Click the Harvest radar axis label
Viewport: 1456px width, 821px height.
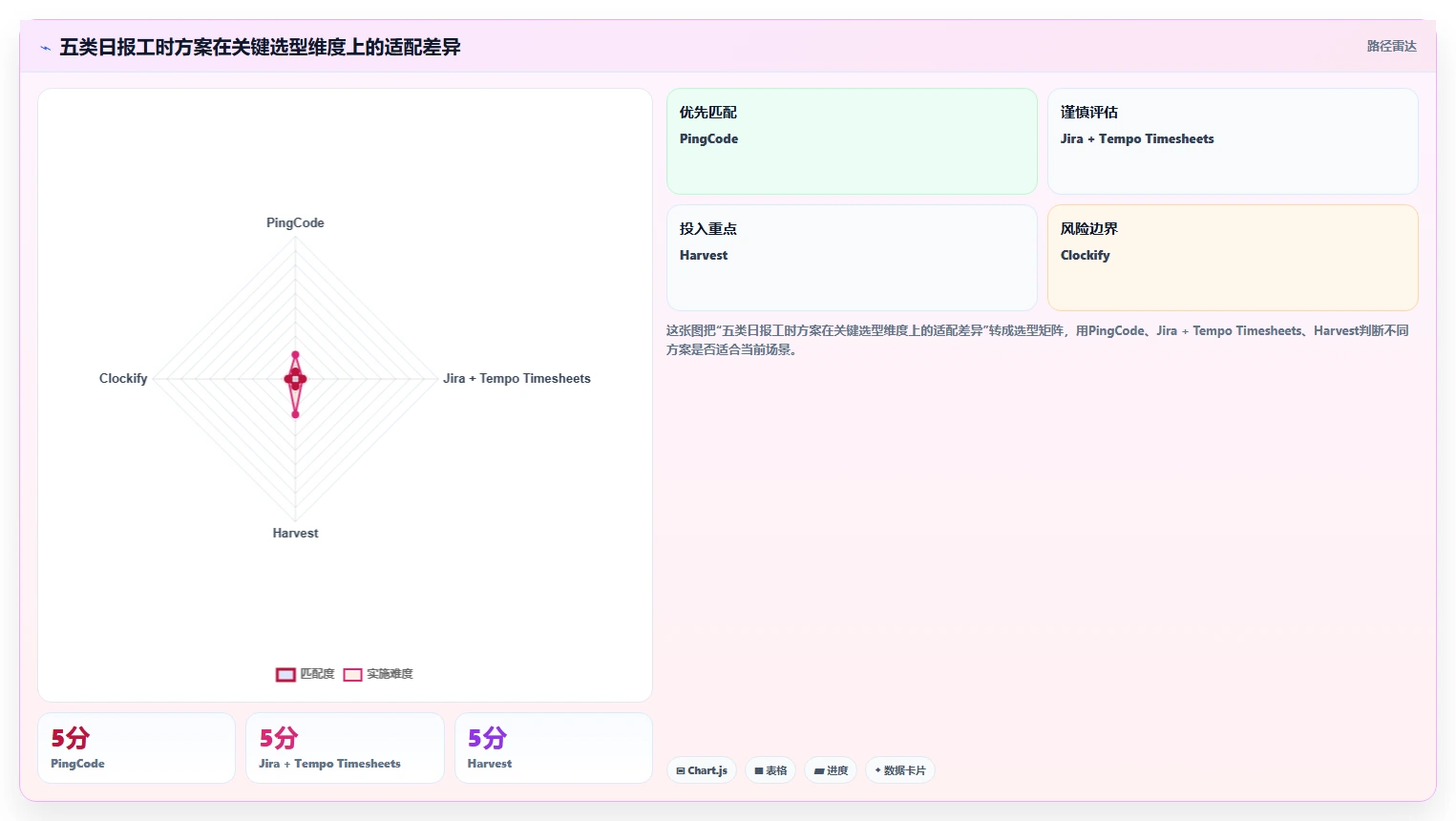[295, 533]
